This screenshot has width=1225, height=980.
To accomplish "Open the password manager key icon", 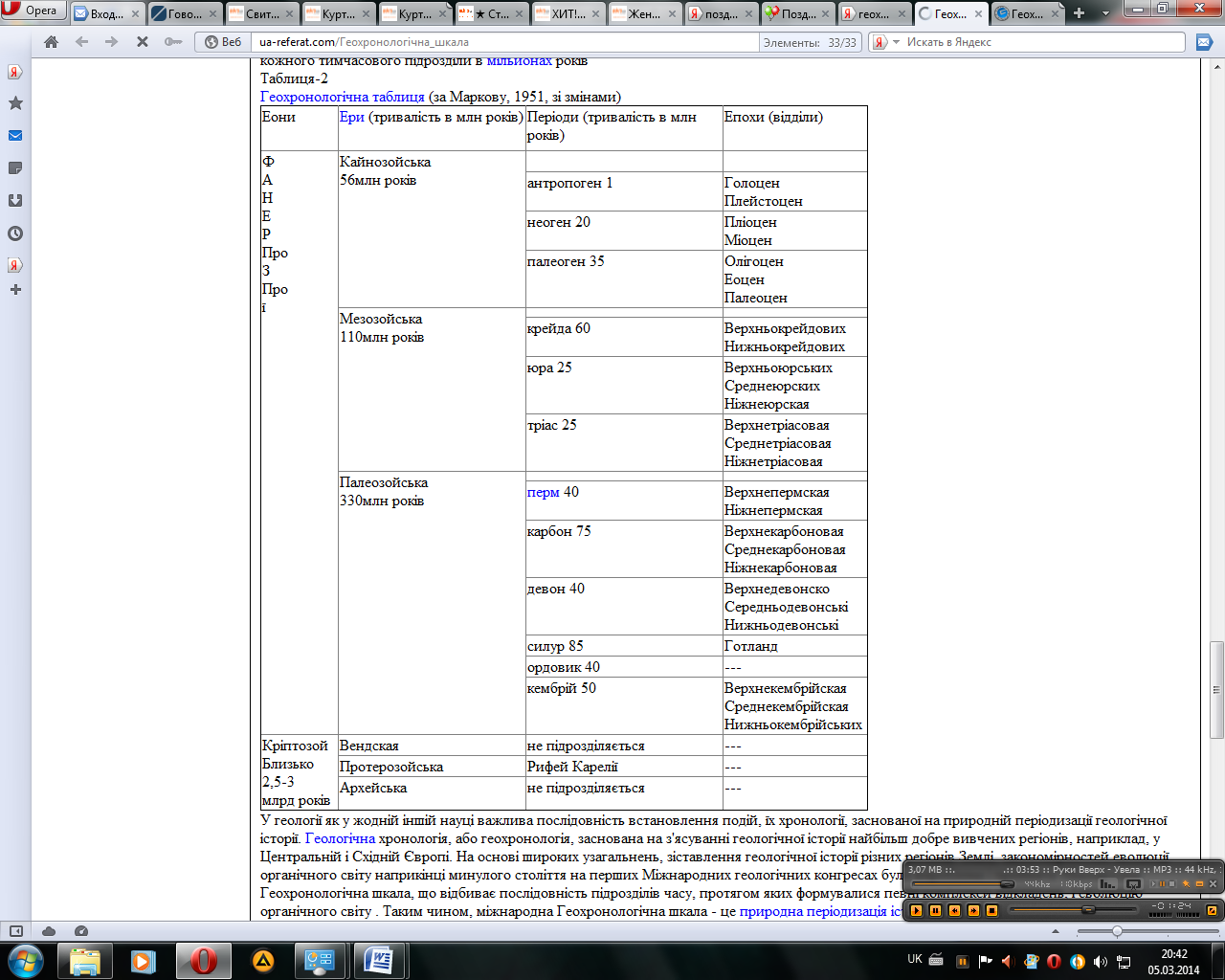I will click(x=173, y=42).
